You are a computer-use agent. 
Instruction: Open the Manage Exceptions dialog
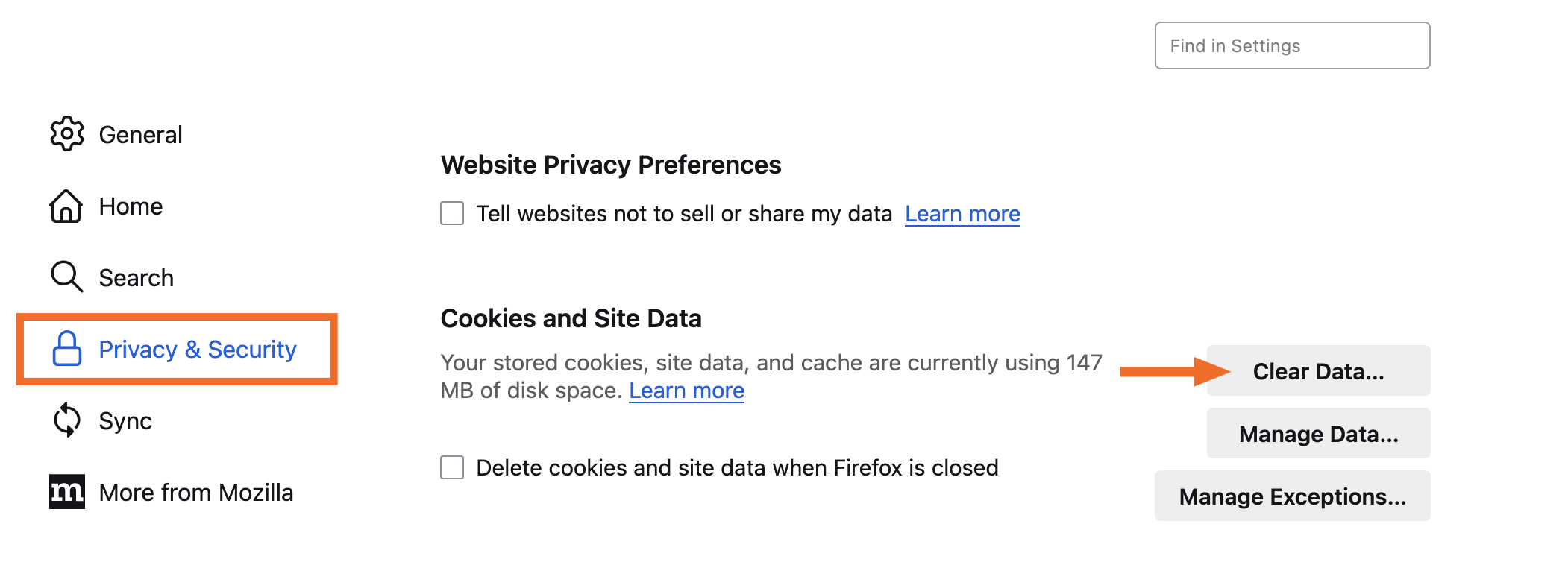[1292, 496]
